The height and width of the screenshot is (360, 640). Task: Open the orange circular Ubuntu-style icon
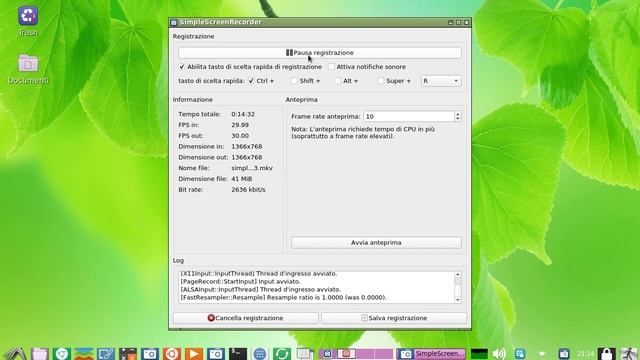(x=172, y=353)
